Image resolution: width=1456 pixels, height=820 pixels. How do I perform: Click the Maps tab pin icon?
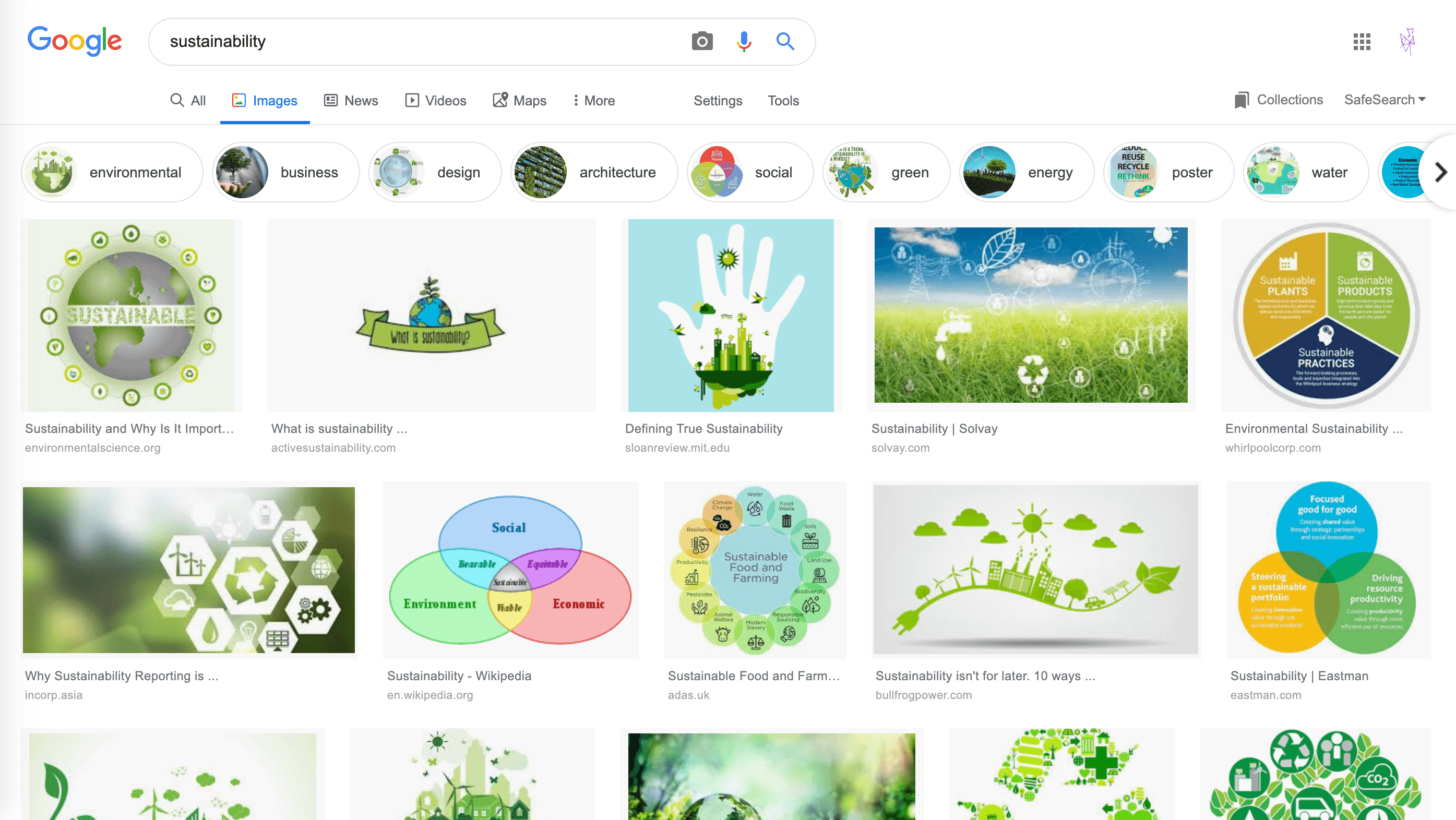(500, 100)
